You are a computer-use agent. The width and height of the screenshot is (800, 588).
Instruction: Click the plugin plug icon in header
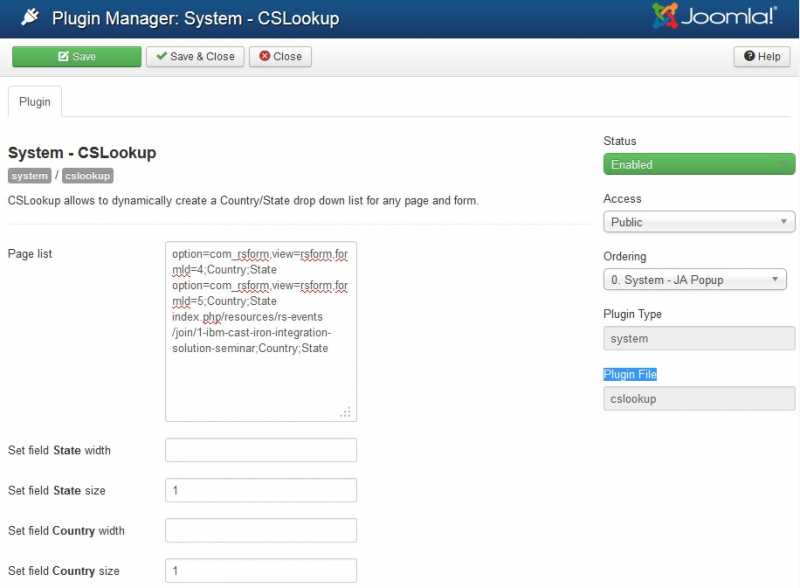29,18
